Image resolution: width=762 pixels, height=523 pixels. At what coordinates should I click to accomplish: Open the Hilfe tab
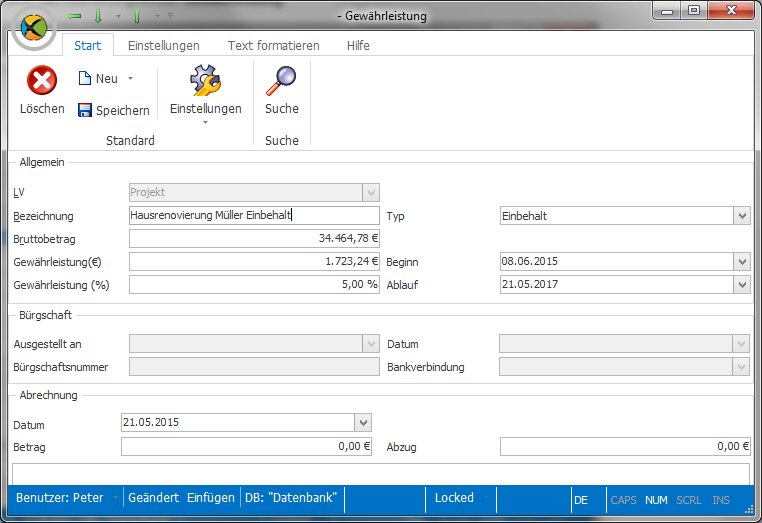358,46
